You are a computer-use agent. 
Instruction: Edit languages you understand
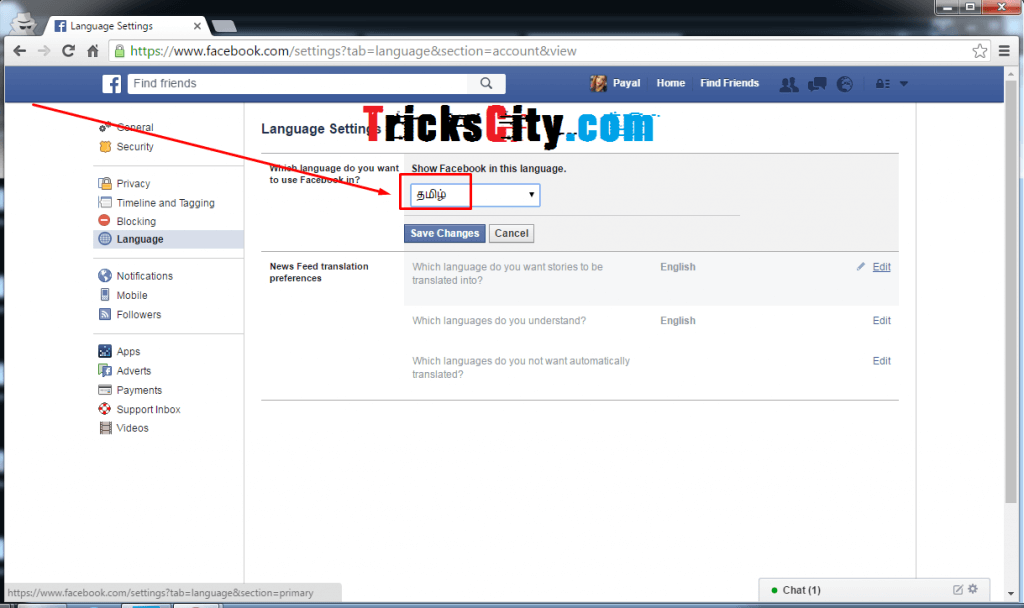click(x=882, y=321)
